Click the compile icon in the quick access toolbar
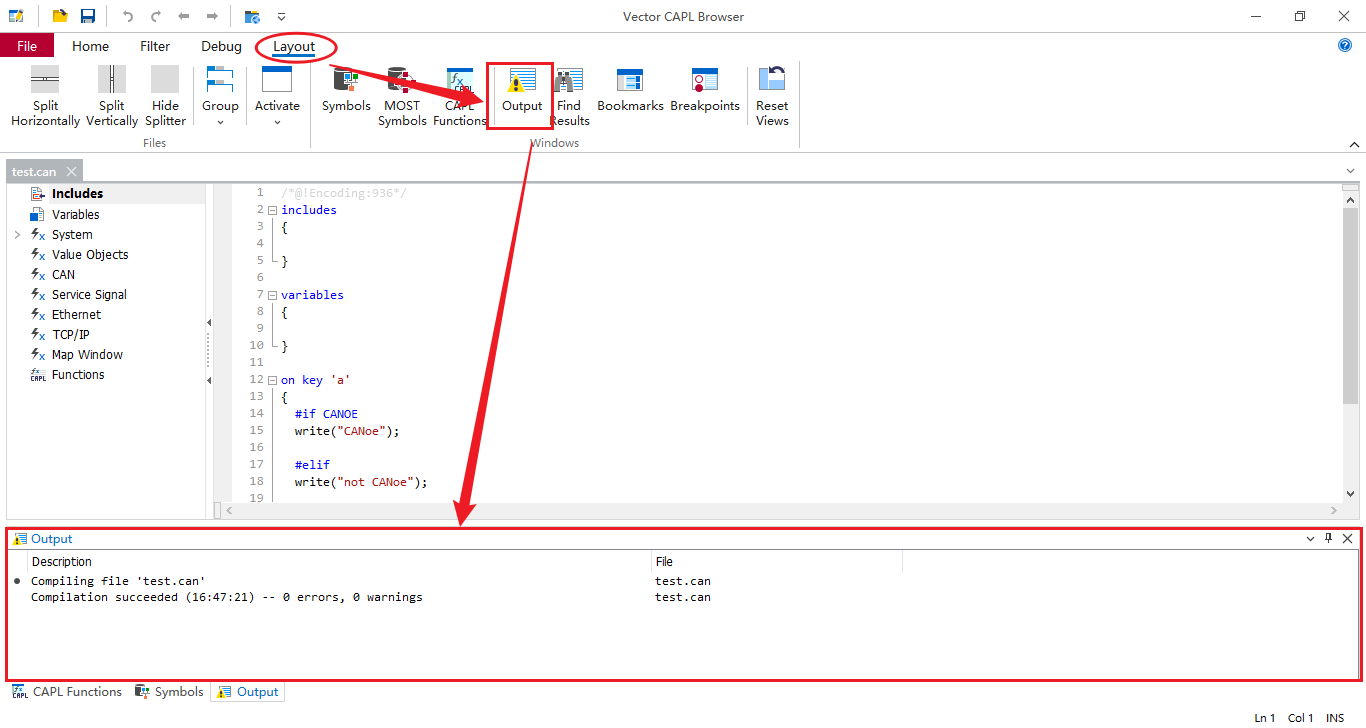Viewport: 1366px width, 728px height. pyautogui.click(x=252, y=16)
